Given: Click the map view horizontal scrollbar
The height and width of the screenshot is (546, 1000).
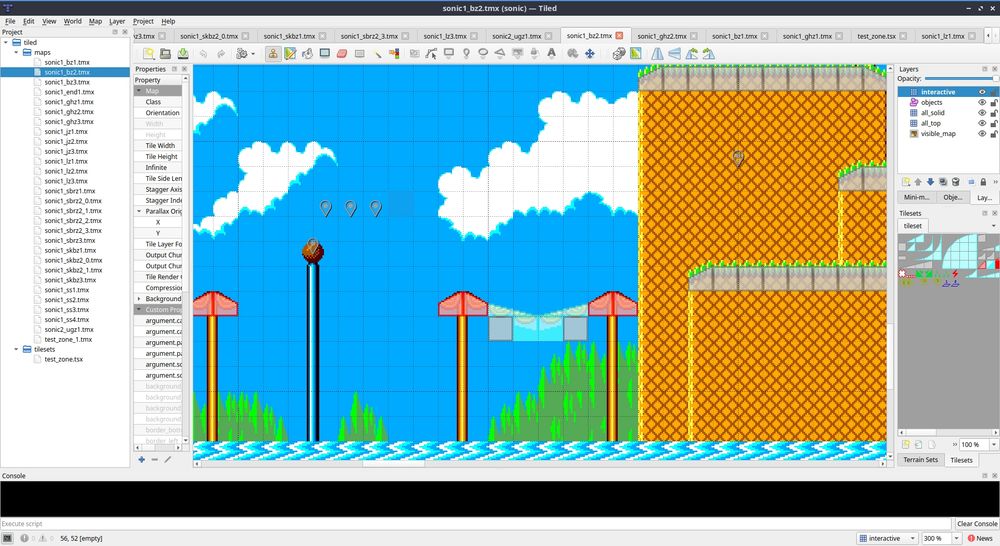Looking at the screenshot, I should [540, 464].
